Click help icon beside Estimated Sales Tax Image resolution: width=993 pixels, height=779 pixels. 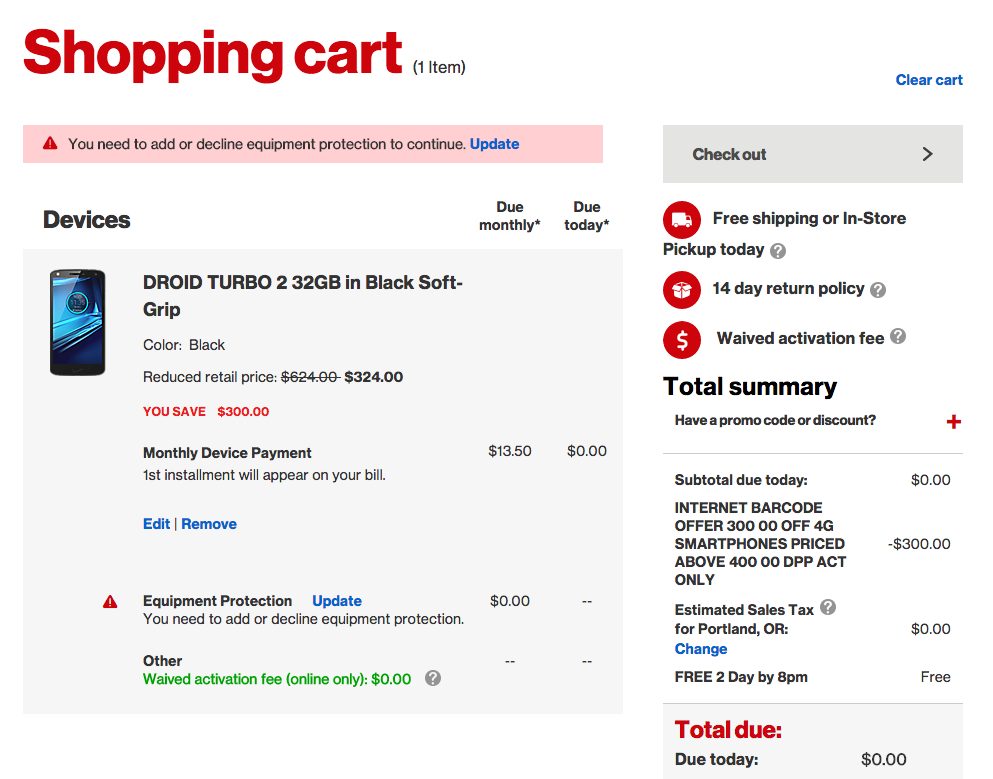click(x=828, y=608)
